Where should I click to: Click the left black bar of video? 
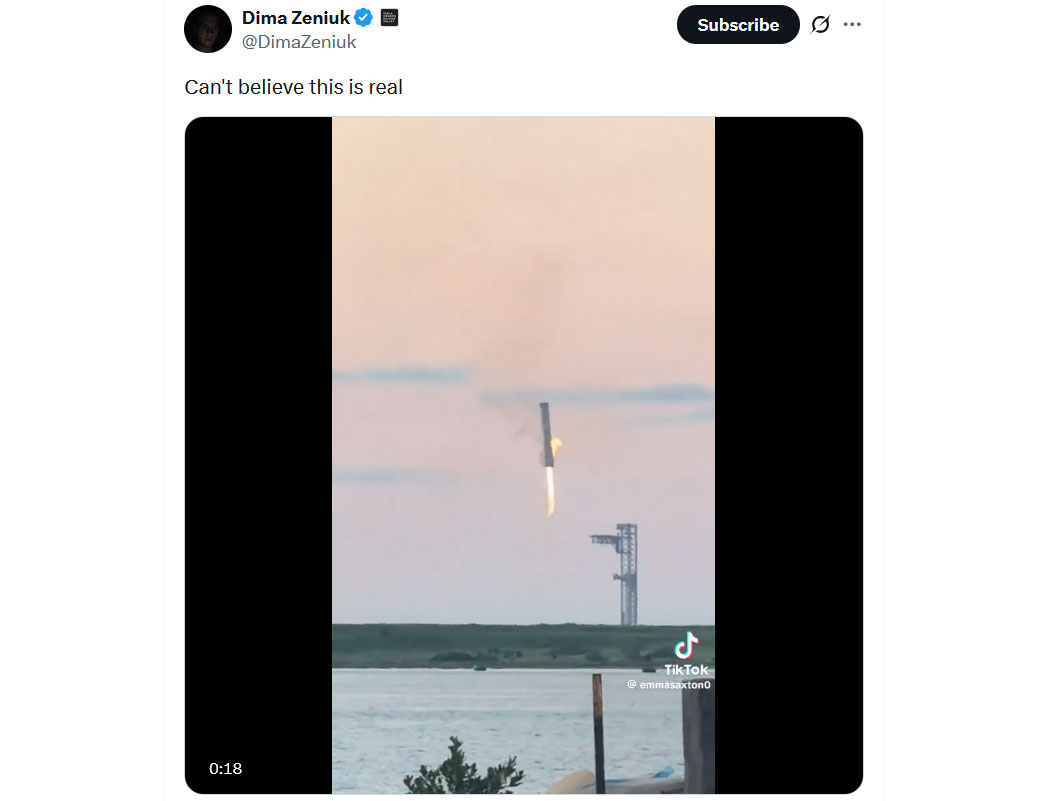[x=258, y=450]
